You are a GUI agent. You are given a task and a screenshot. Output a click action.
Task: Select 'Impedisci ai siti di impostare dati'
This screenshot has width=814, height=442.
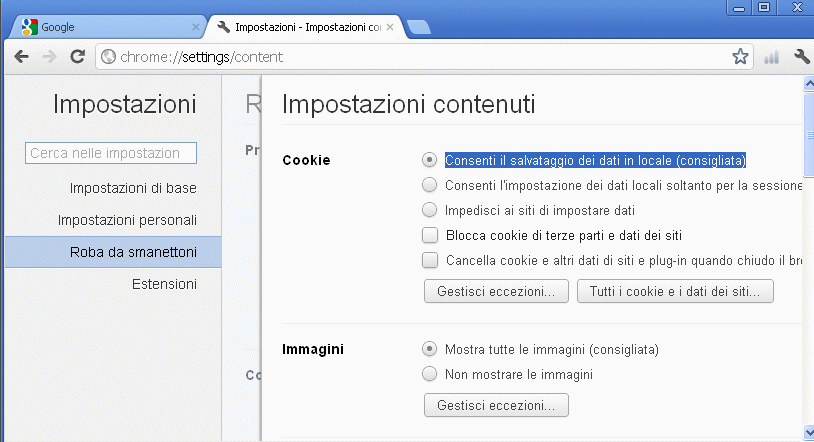(430, 210)
